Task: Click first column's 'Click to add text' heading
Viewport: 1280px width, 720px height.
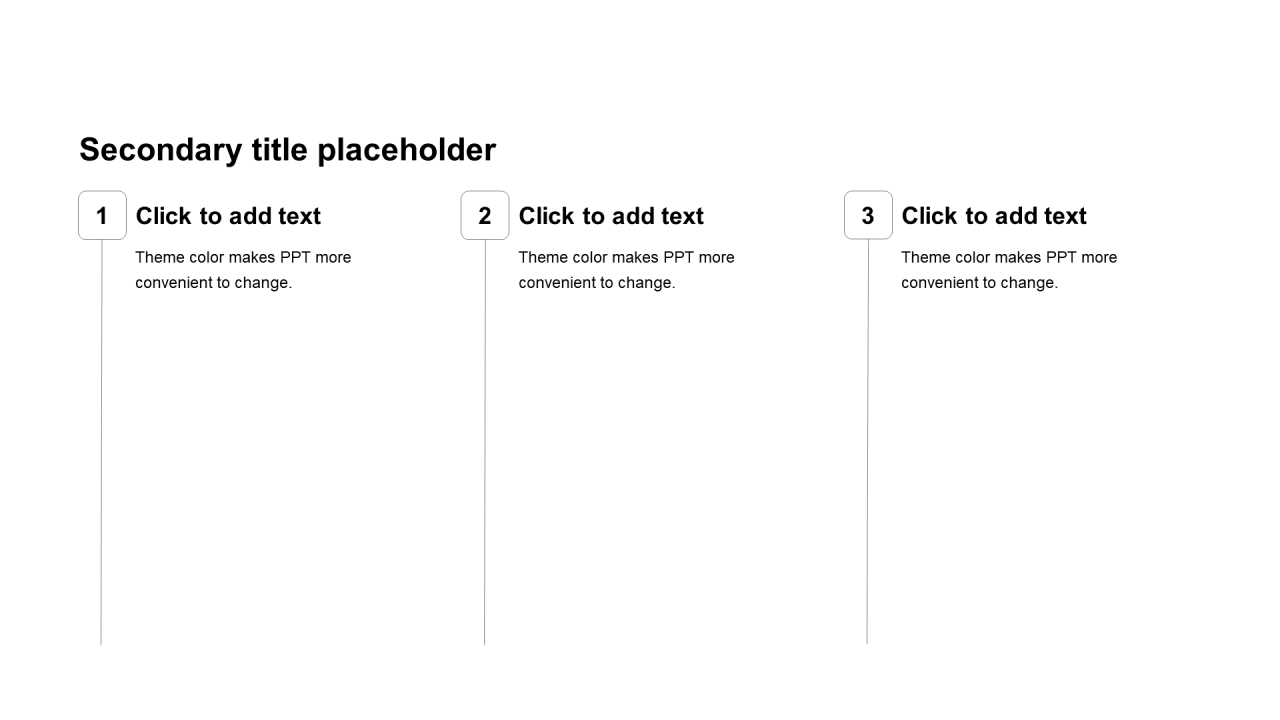Action: (x=228, y=216)
